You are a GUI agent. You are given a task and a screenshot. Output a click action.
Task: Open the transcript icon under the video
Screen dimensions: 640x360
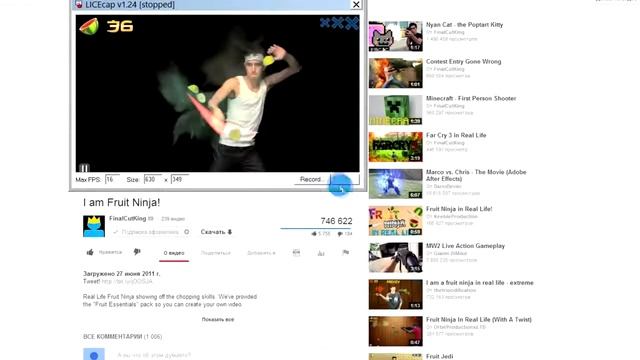pos(296,253)
